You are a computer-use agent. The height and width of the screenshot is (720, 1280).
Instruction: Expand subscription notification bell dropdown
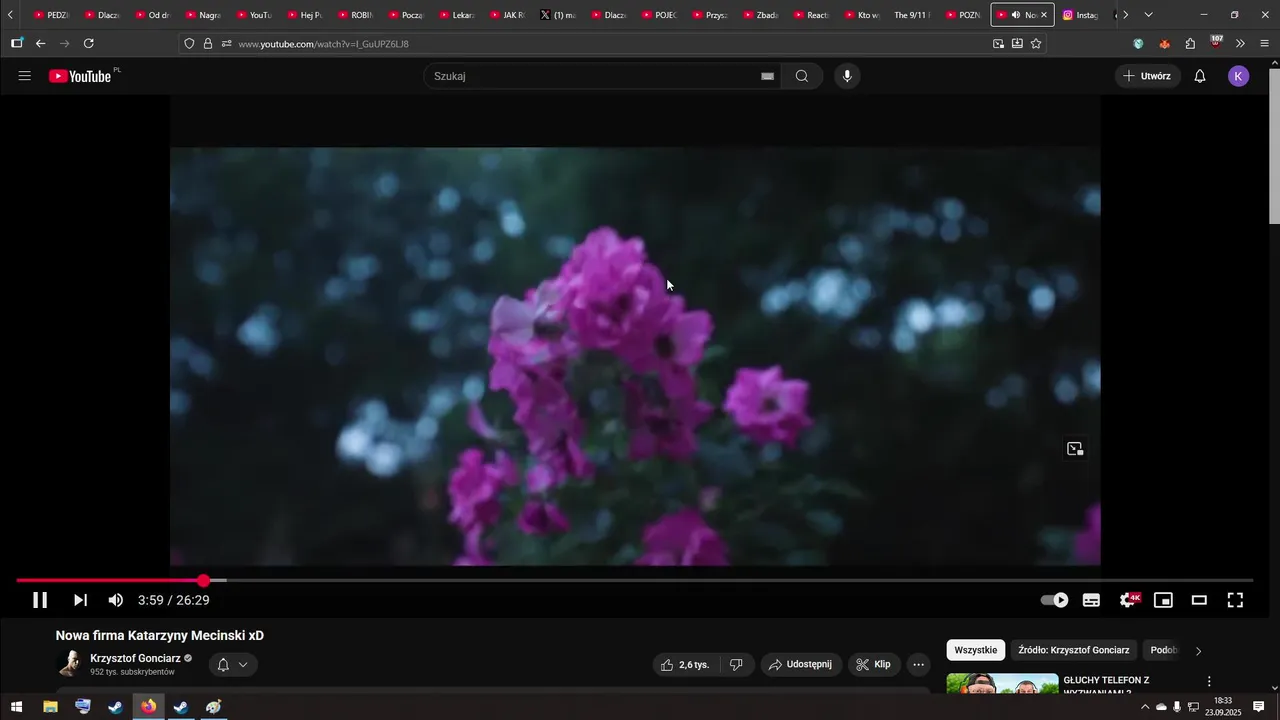[232, 665]
